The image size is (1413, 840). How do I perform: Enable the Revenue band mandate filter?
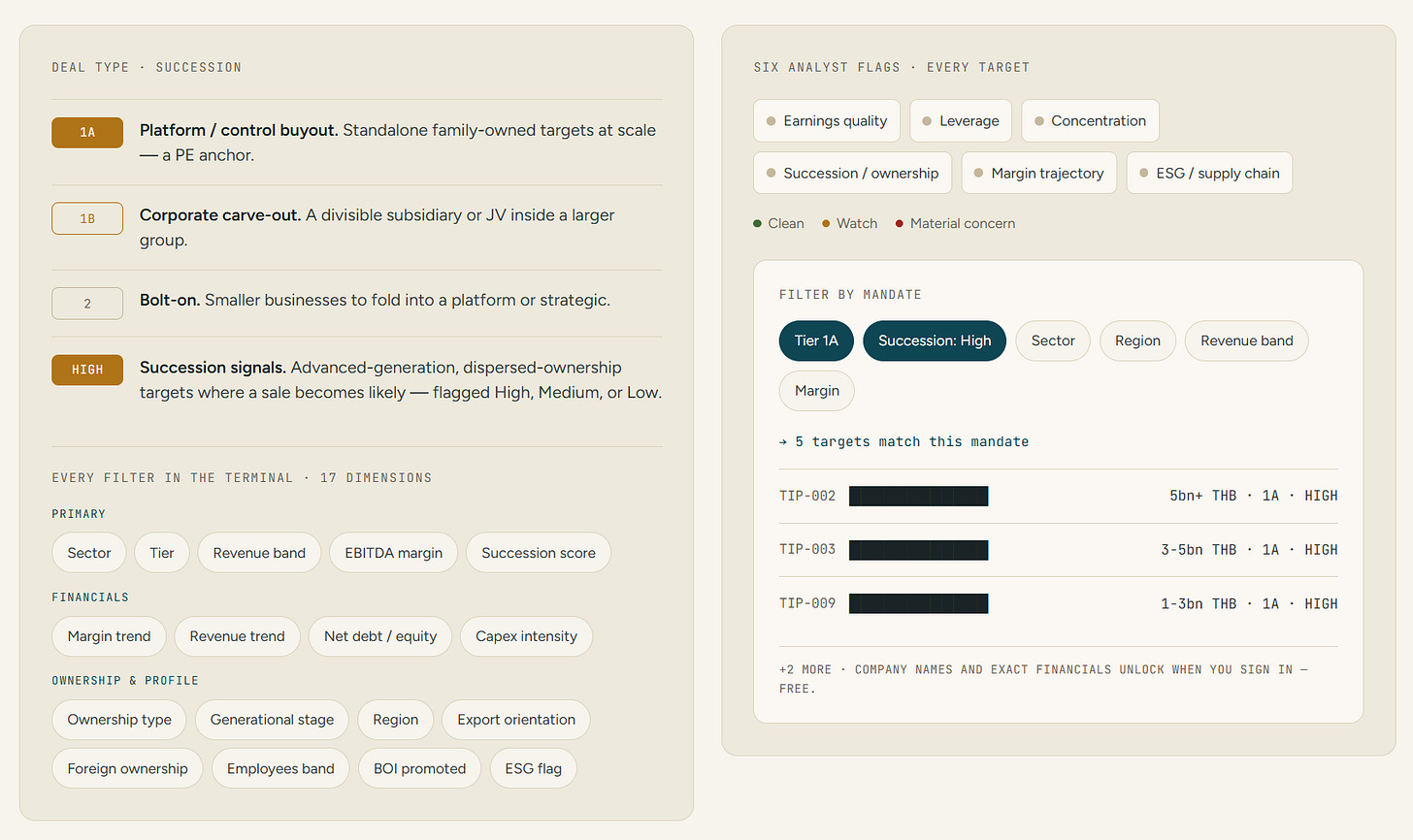tap(1247, 340)
